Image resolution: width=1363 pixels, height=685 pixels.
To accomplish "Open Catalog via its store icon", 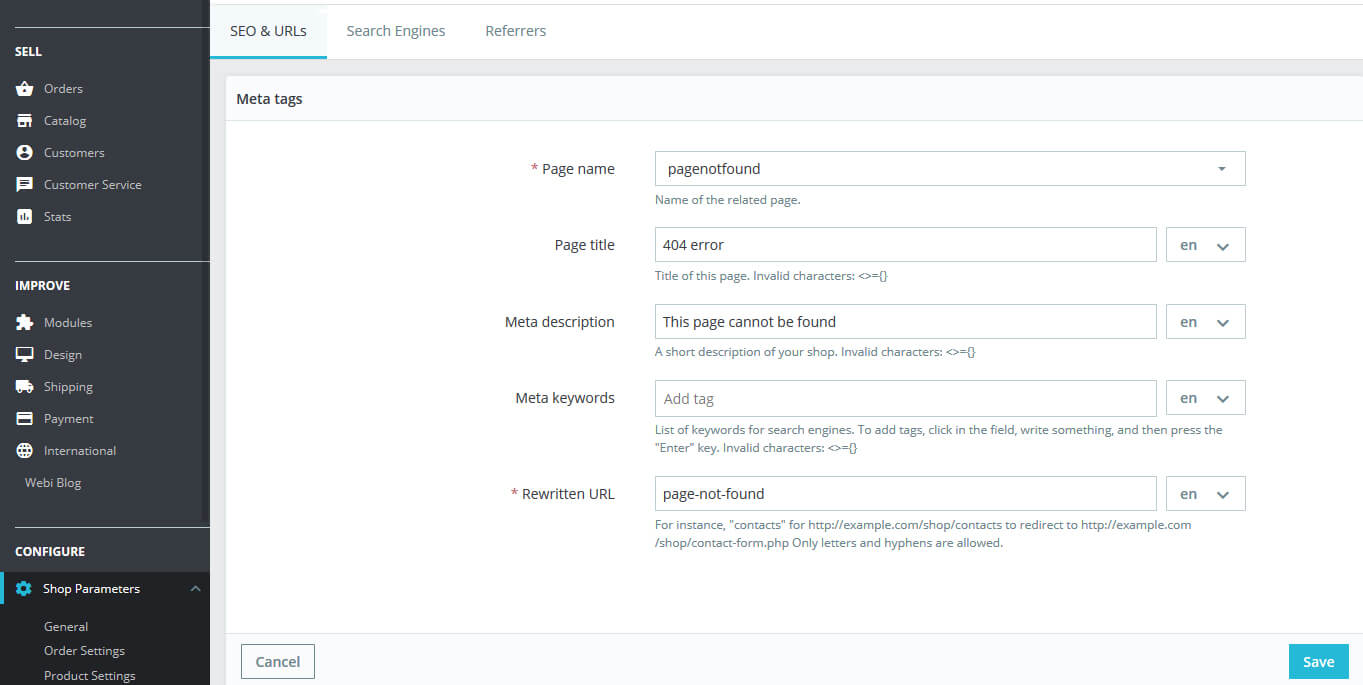I will [x=25, y=121].
